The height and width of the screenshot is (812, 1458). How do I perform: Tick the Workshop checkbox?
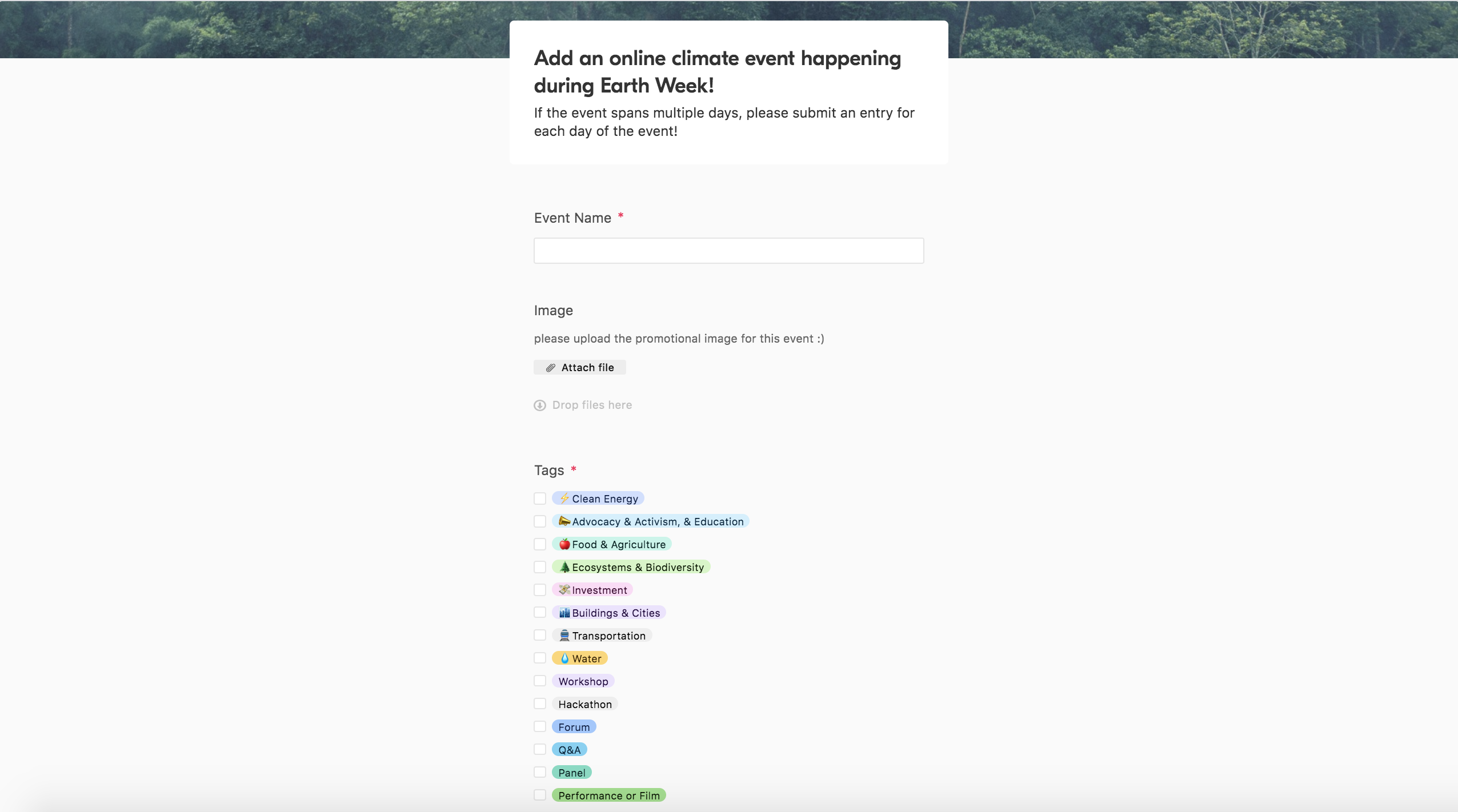[540, 681]
